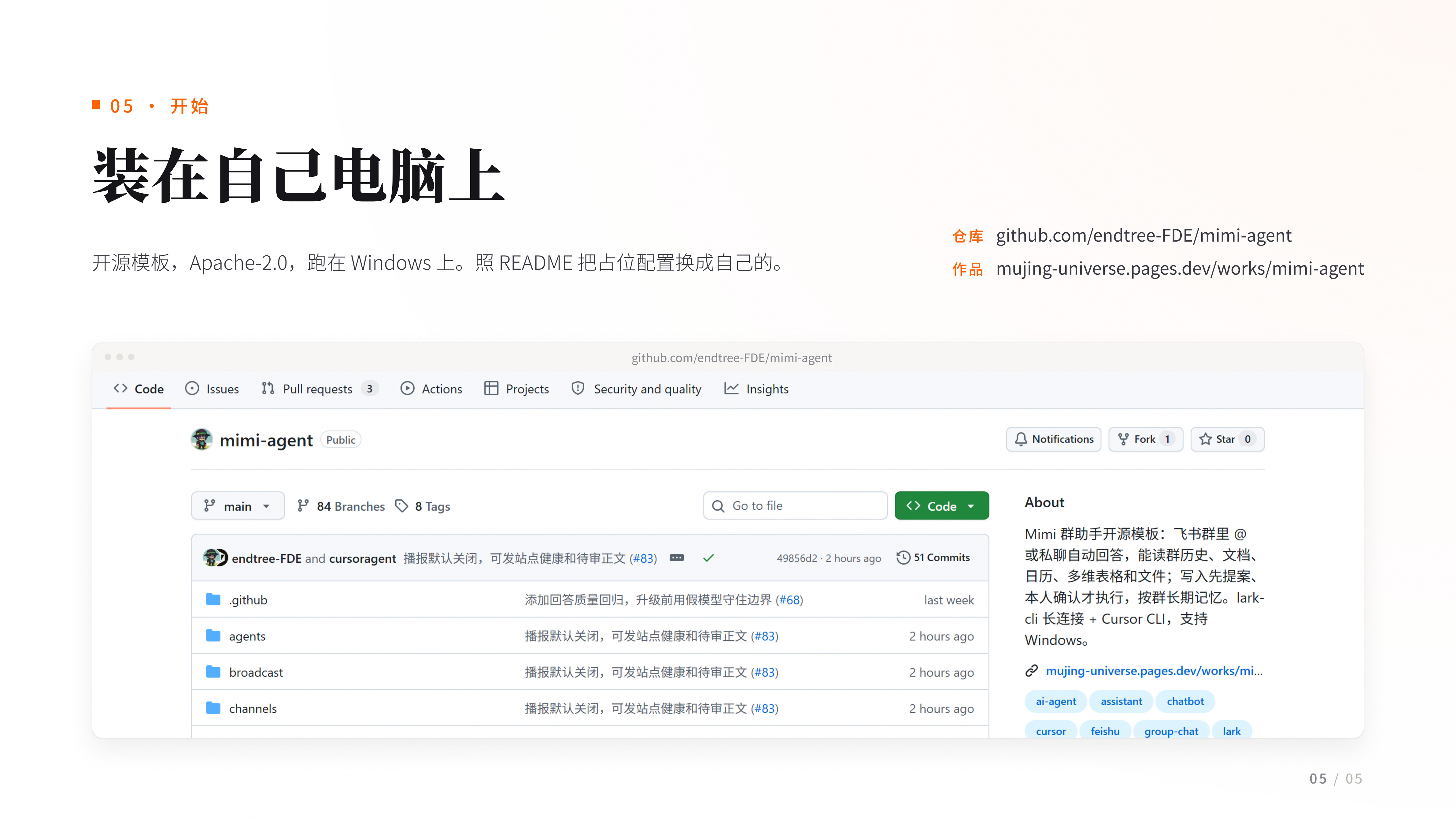Switch to the Issues tab
This screenshot has height=819, width=1456.
point(212,389)
